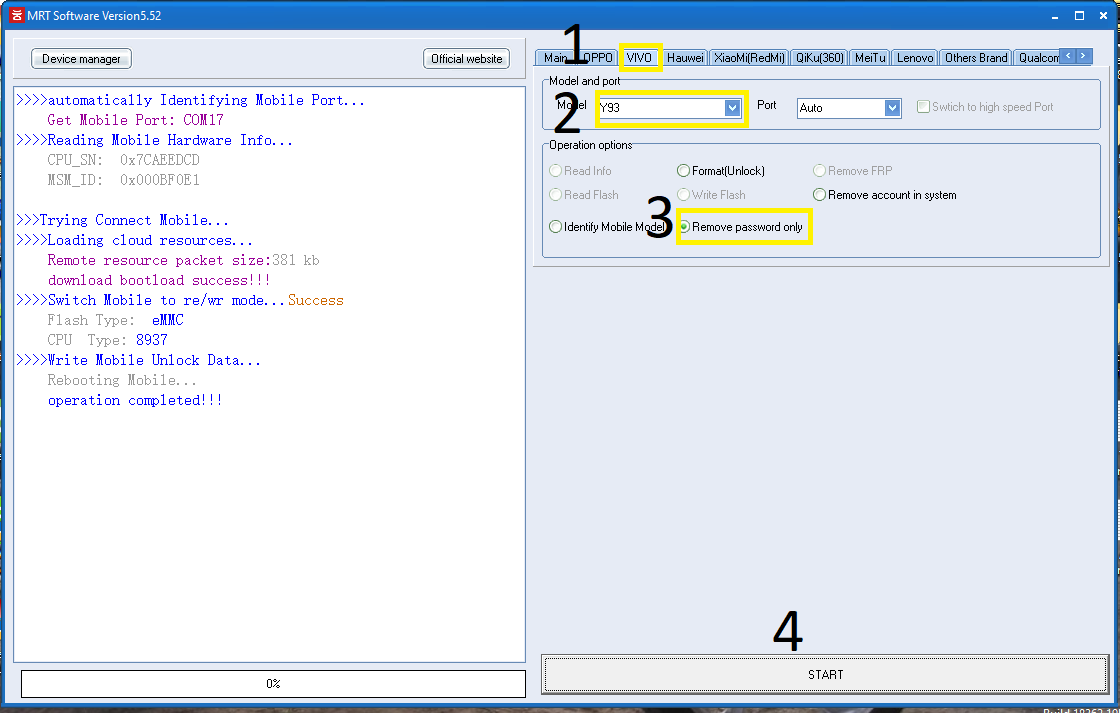The image size is (1120, 713).
Task: Click the MRT Software app icon in title bar
Action: click(16, 15)
